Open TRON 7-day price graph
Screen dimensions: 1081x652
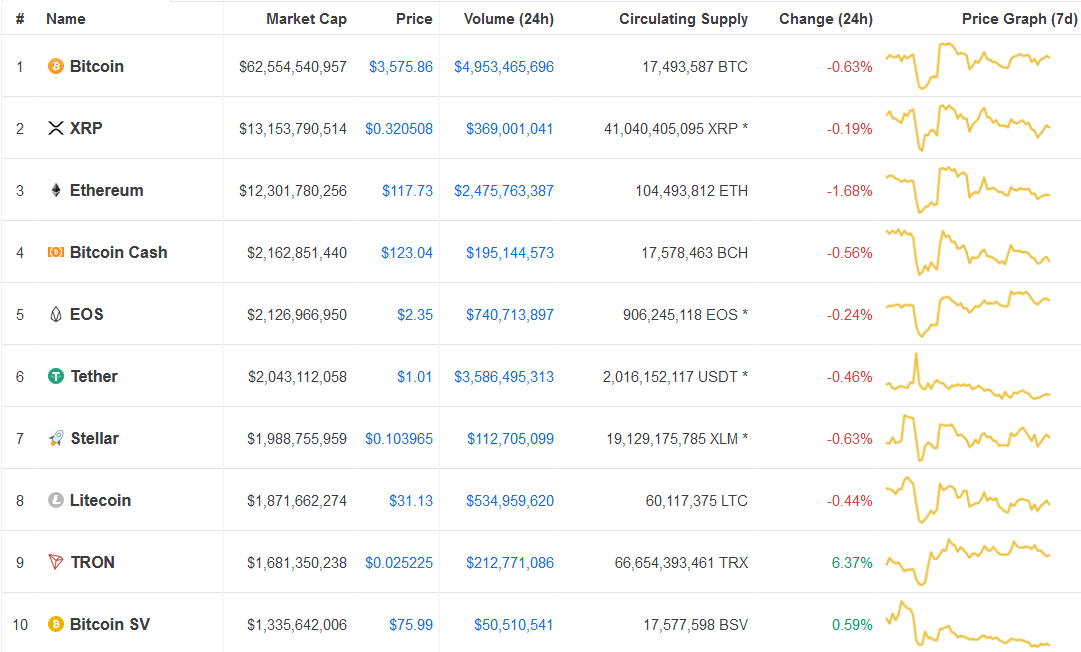[968, 562]
